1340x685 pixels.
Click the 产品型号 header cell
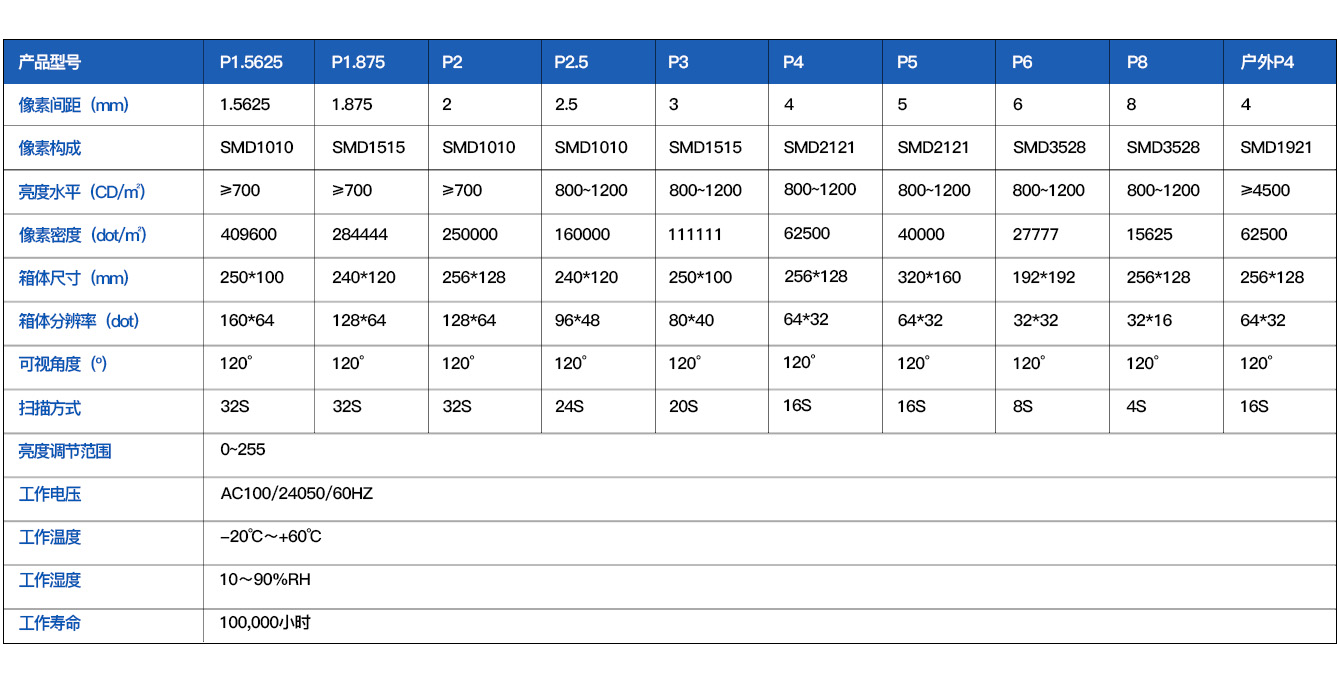[50, 62]
